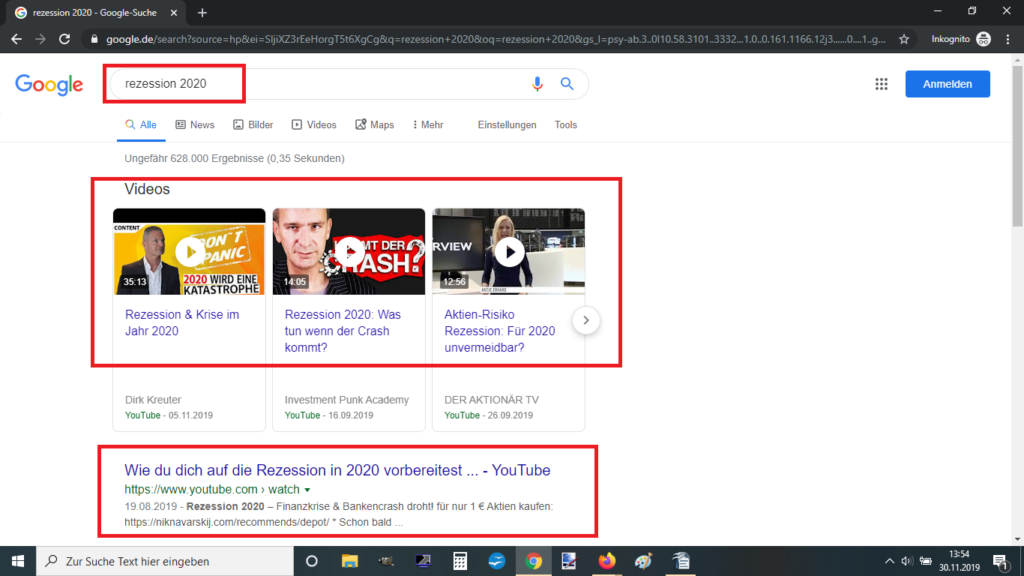Open the Google apps grid
This screenshot has width=1024, height=576.
pos(882,84)
